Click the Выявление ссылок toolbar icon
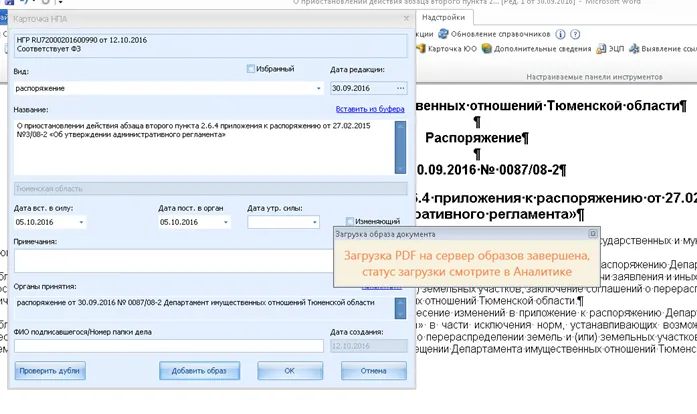 click(x=634, y=49)
